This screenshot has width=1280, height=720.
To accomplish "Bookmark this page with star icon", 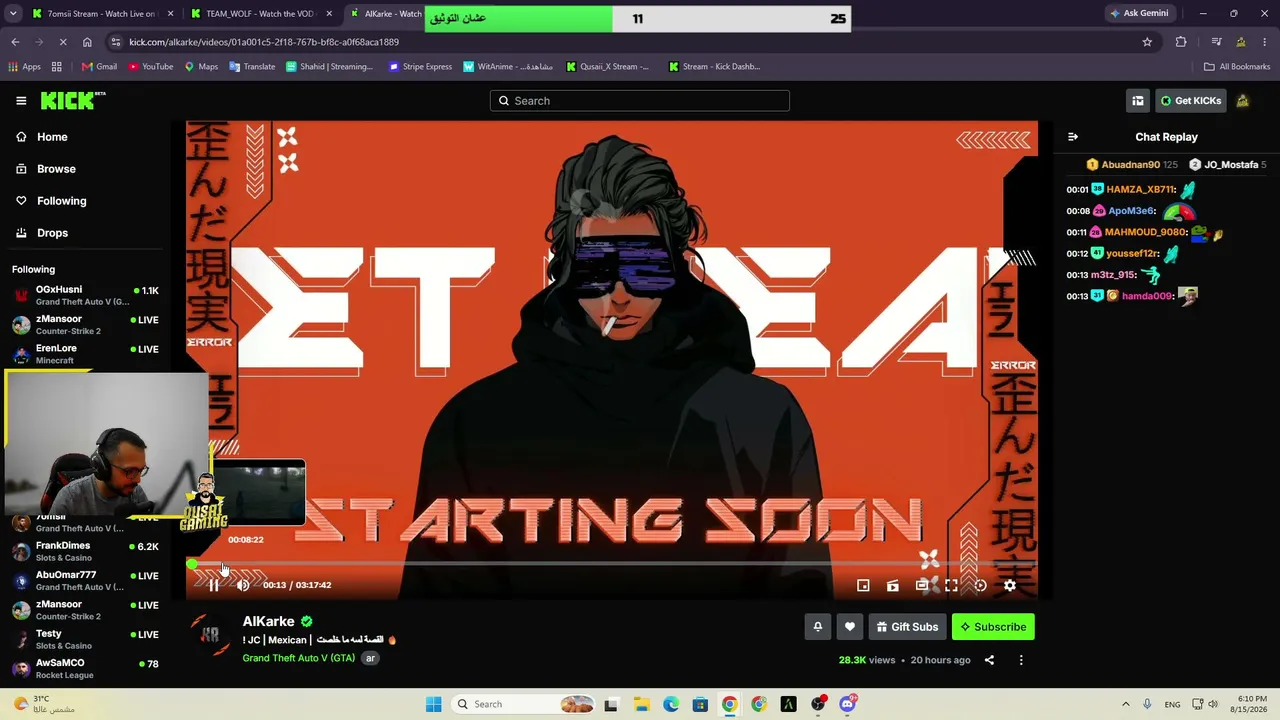I will click(1147, 42).
